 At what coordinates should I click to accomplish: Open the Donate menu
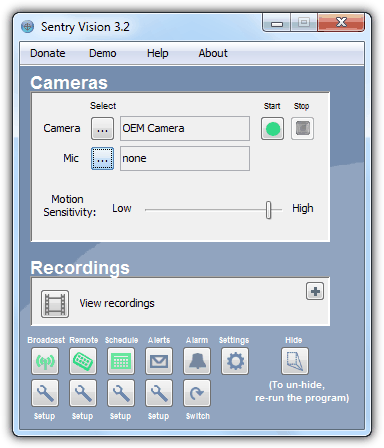(x=48, y=53)
